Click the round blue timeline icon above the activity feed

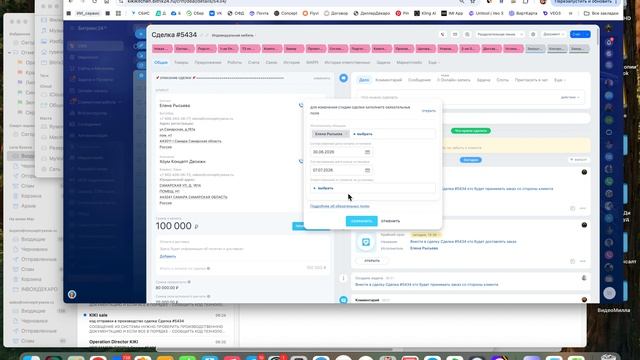coord(344,78)
